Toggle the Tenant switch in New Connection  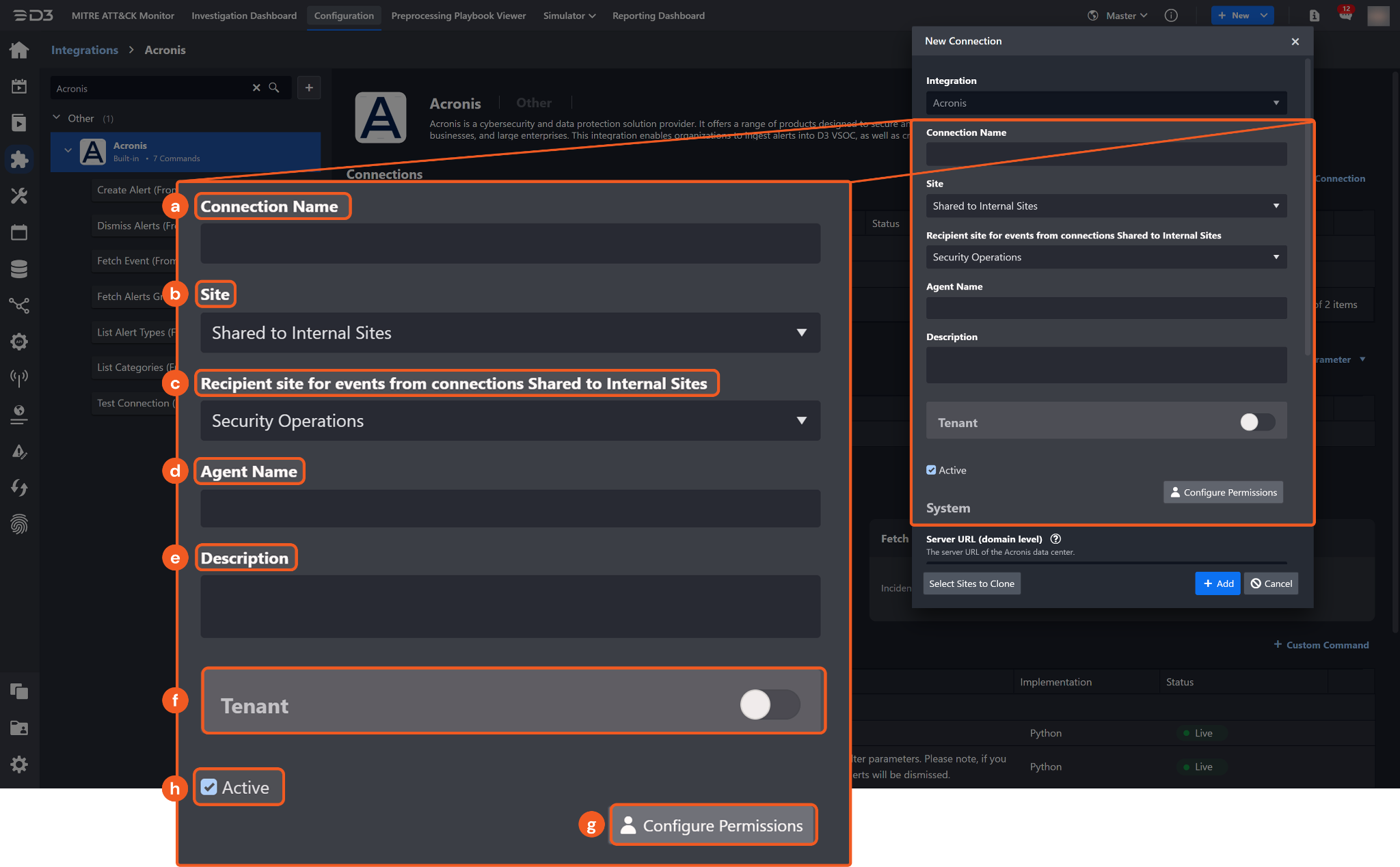1256,422
